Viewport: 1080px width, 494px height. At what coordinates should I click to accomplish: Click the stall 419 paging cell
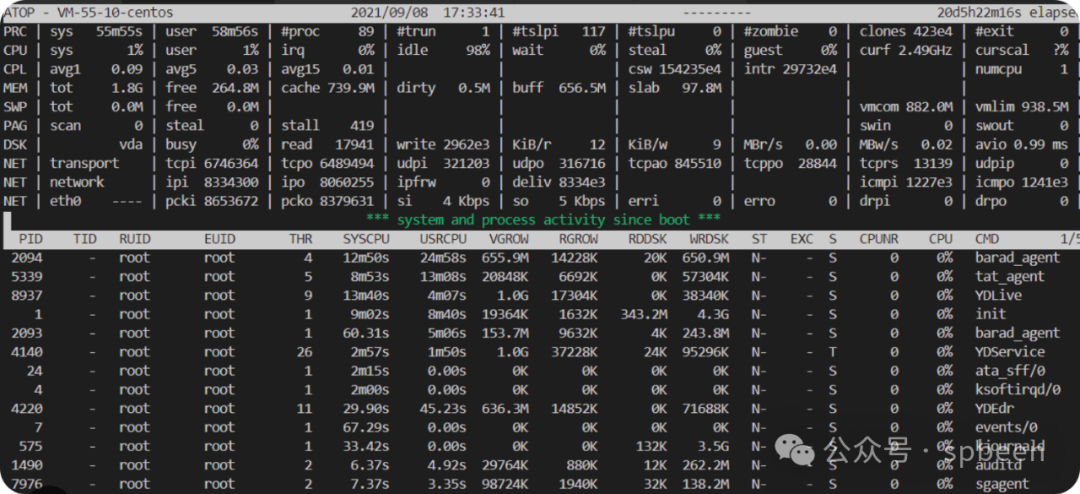tap(327, 126)
